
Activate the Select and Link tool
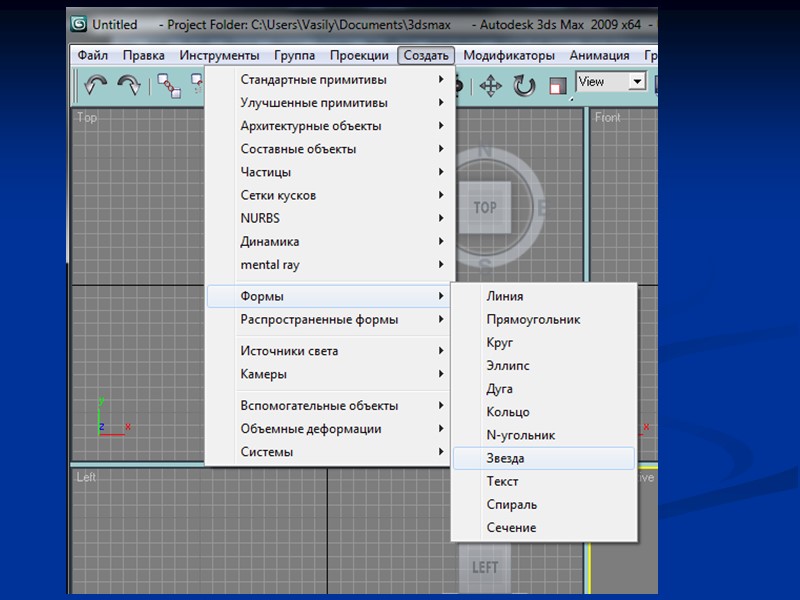pyautogui.click(x=169, y=86)
